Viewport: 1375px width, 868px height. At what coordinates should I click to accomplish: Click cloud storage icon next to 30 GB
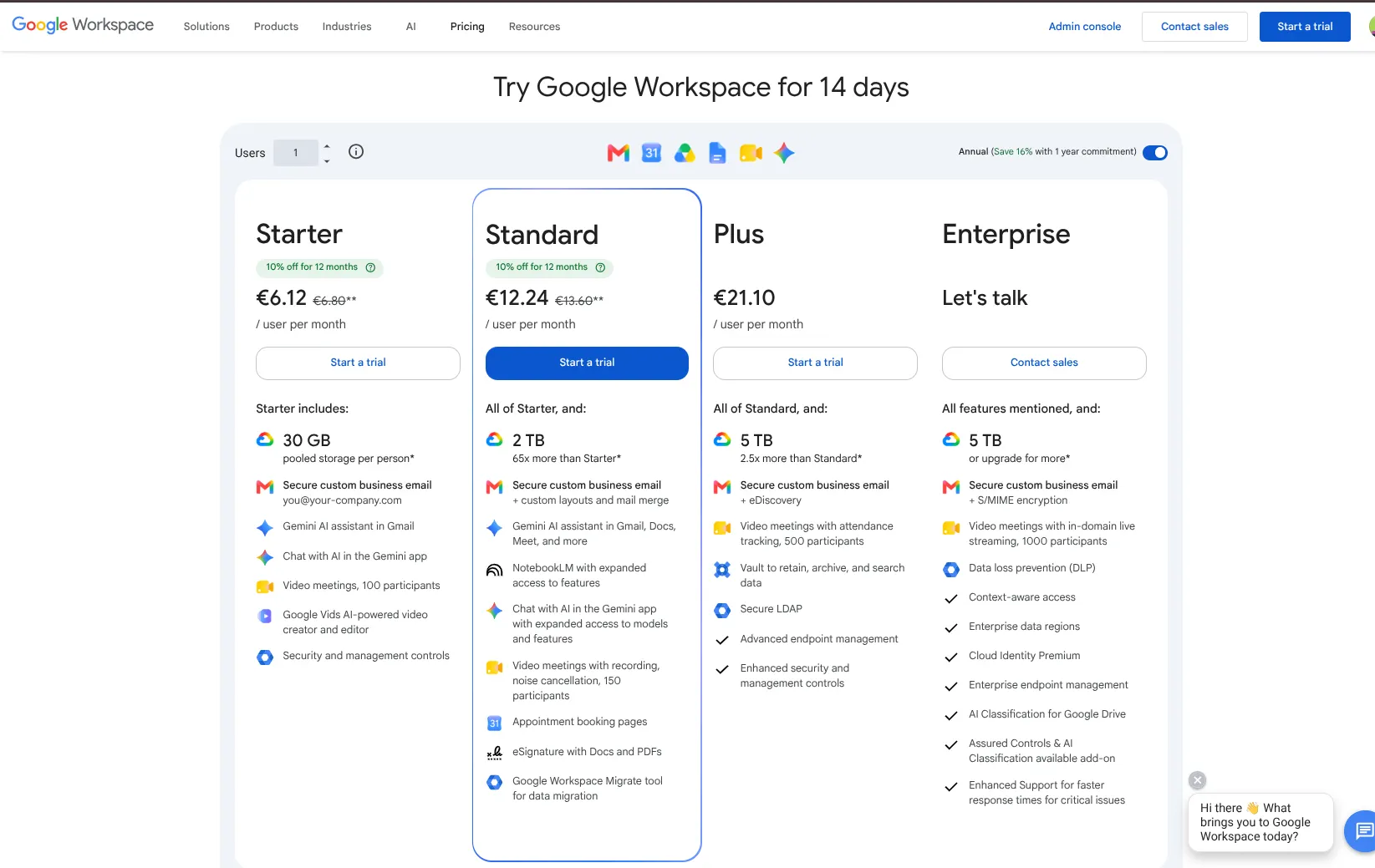[265, 439]
